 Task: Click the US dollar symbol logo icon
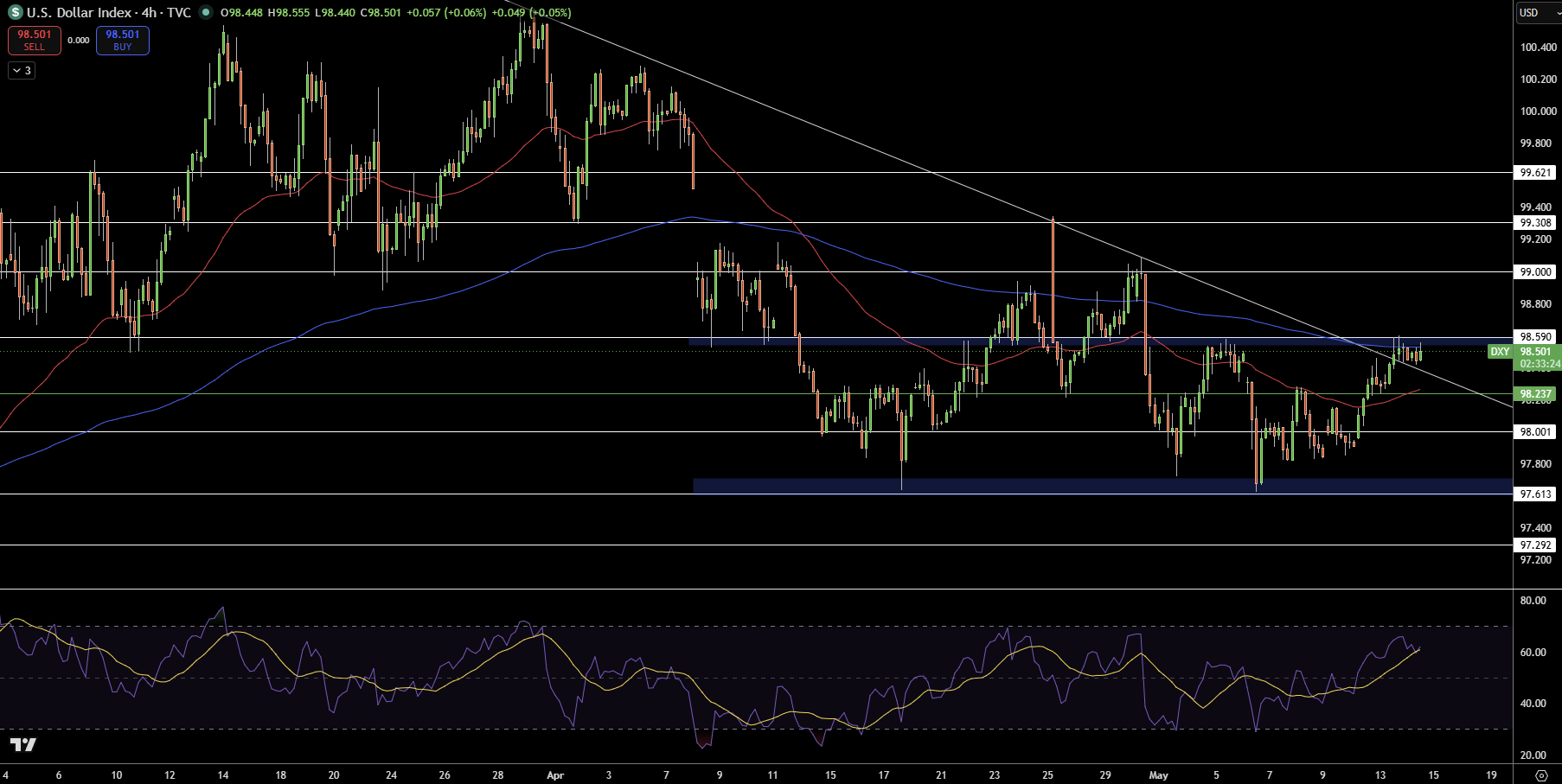(x=15, y=12)
